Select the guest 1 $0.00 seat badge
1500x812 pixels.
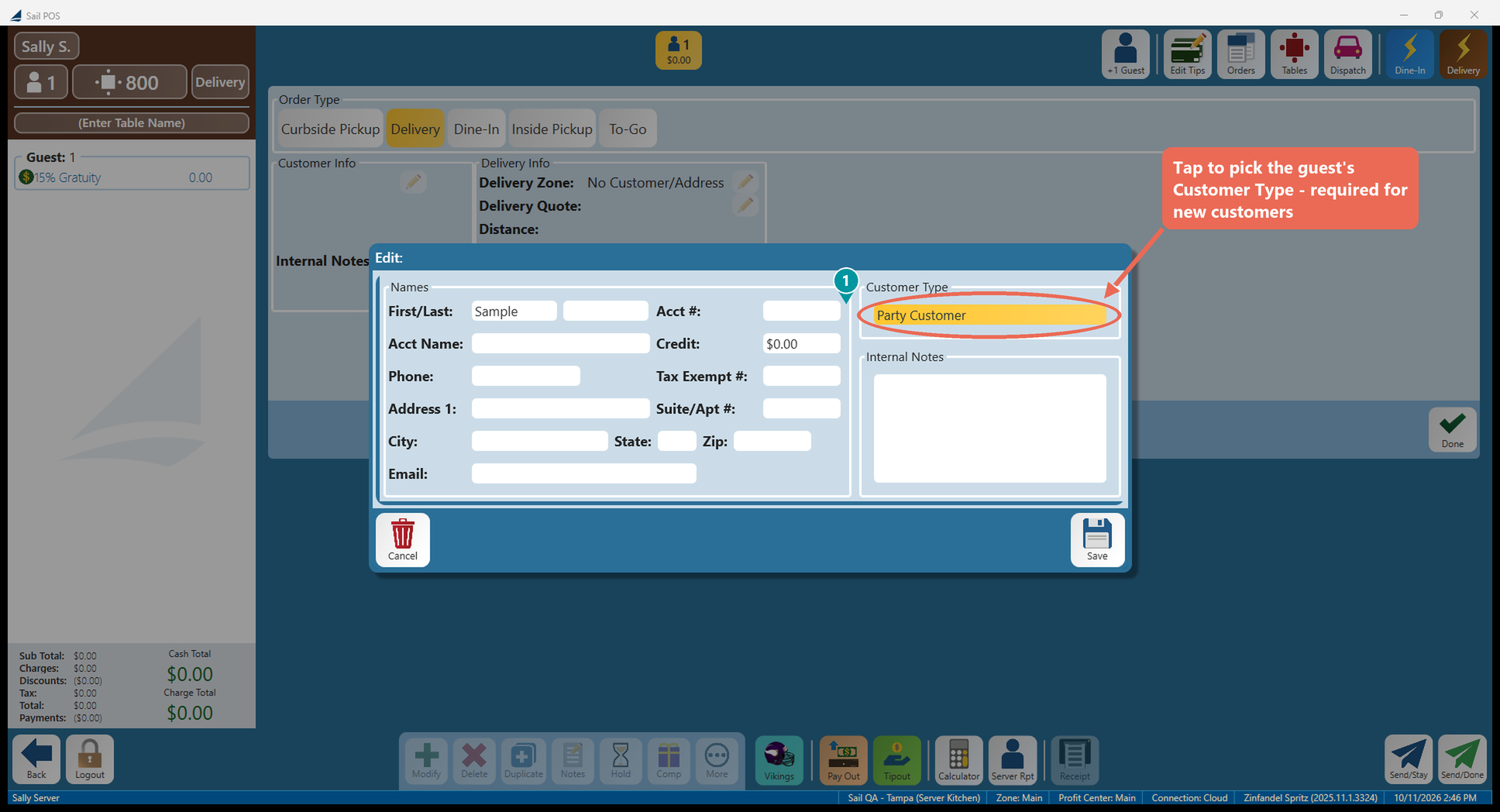click(x=678, y=50)
